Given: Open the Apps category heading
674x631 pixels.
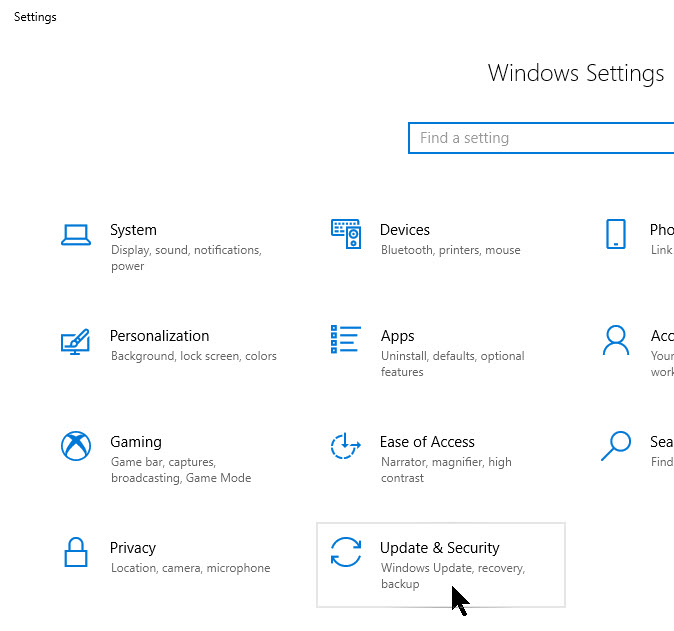Looking at the screenshot, I should point(397,336).
